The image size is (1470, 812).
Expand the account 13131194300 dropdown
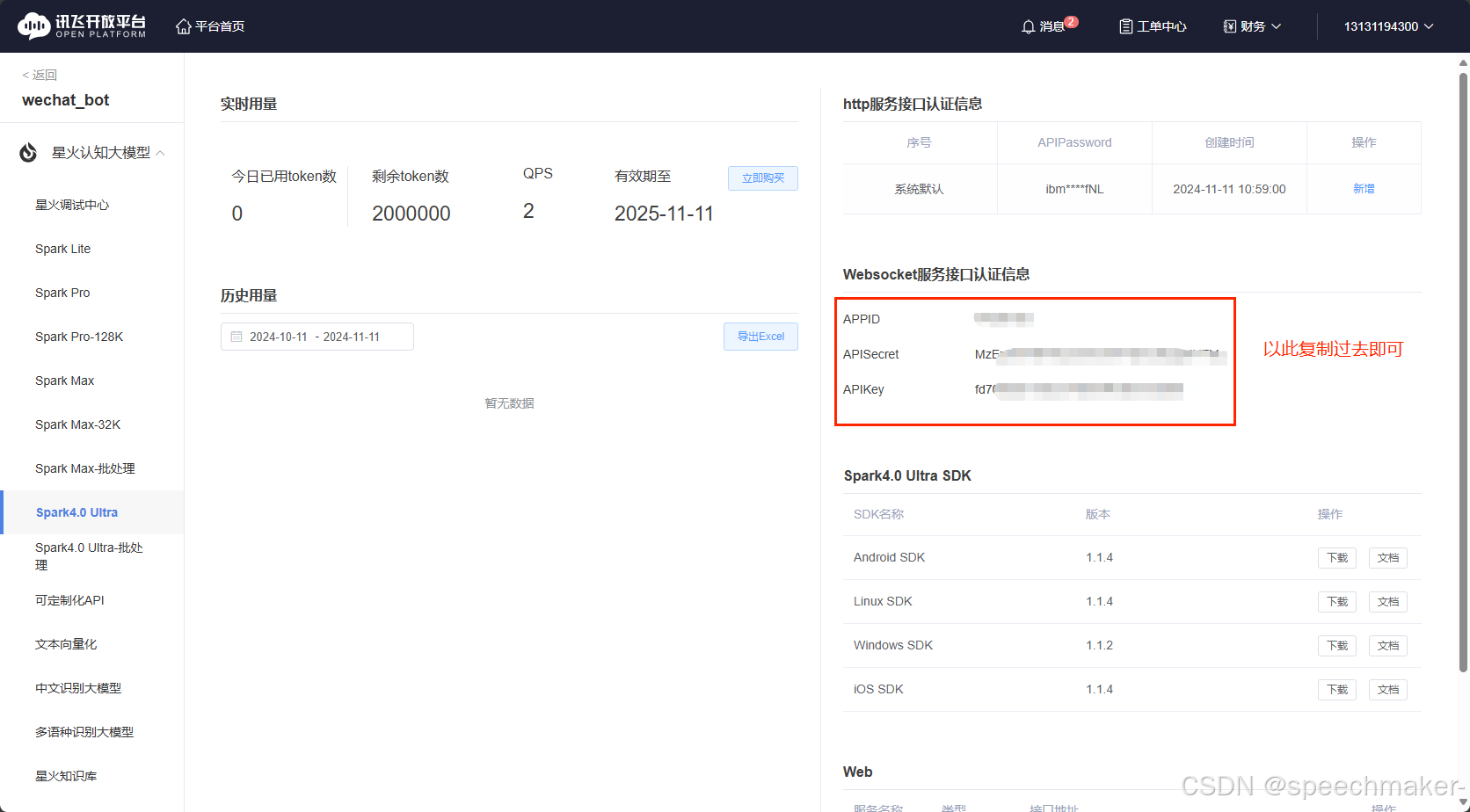click(x=1388, y=26)
